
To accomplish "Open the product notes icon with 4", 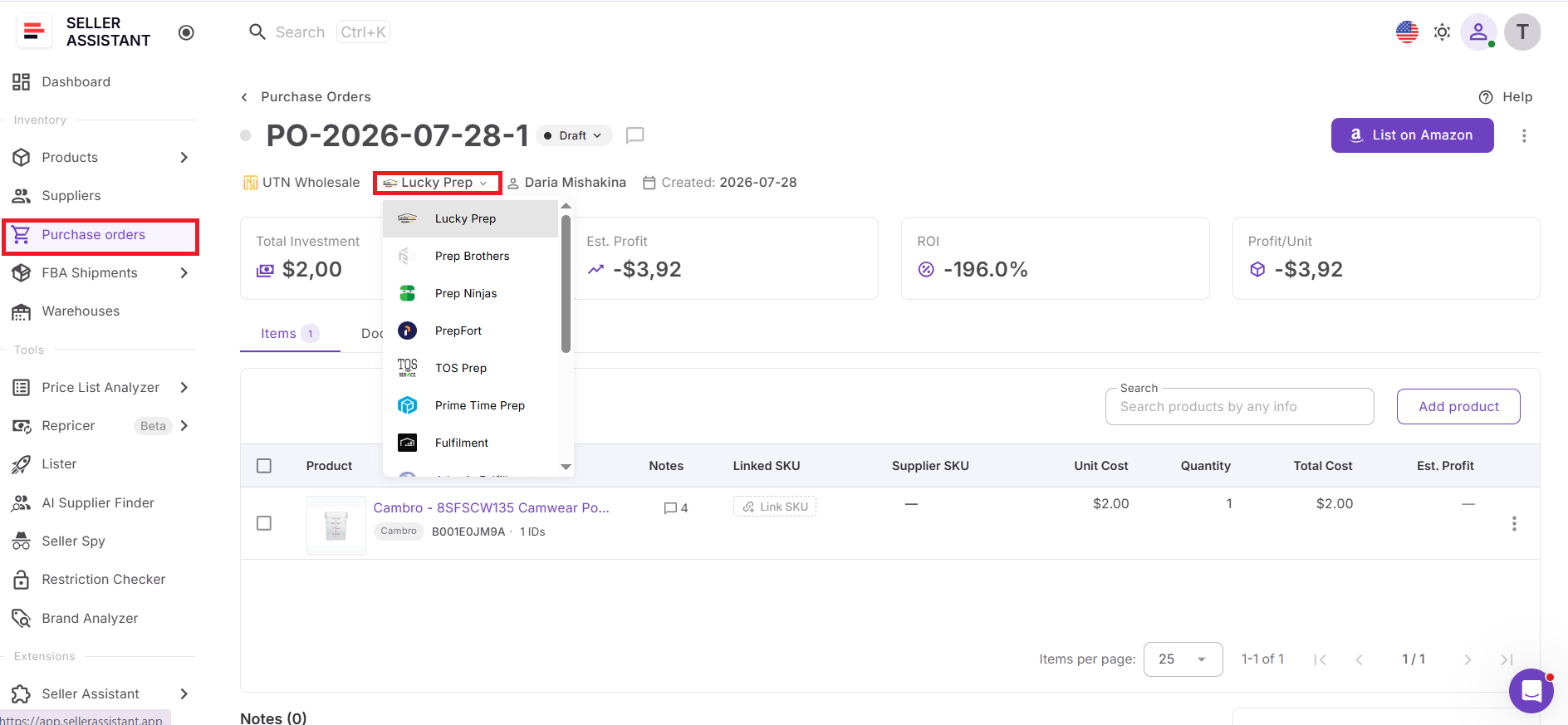I will 675,507.
